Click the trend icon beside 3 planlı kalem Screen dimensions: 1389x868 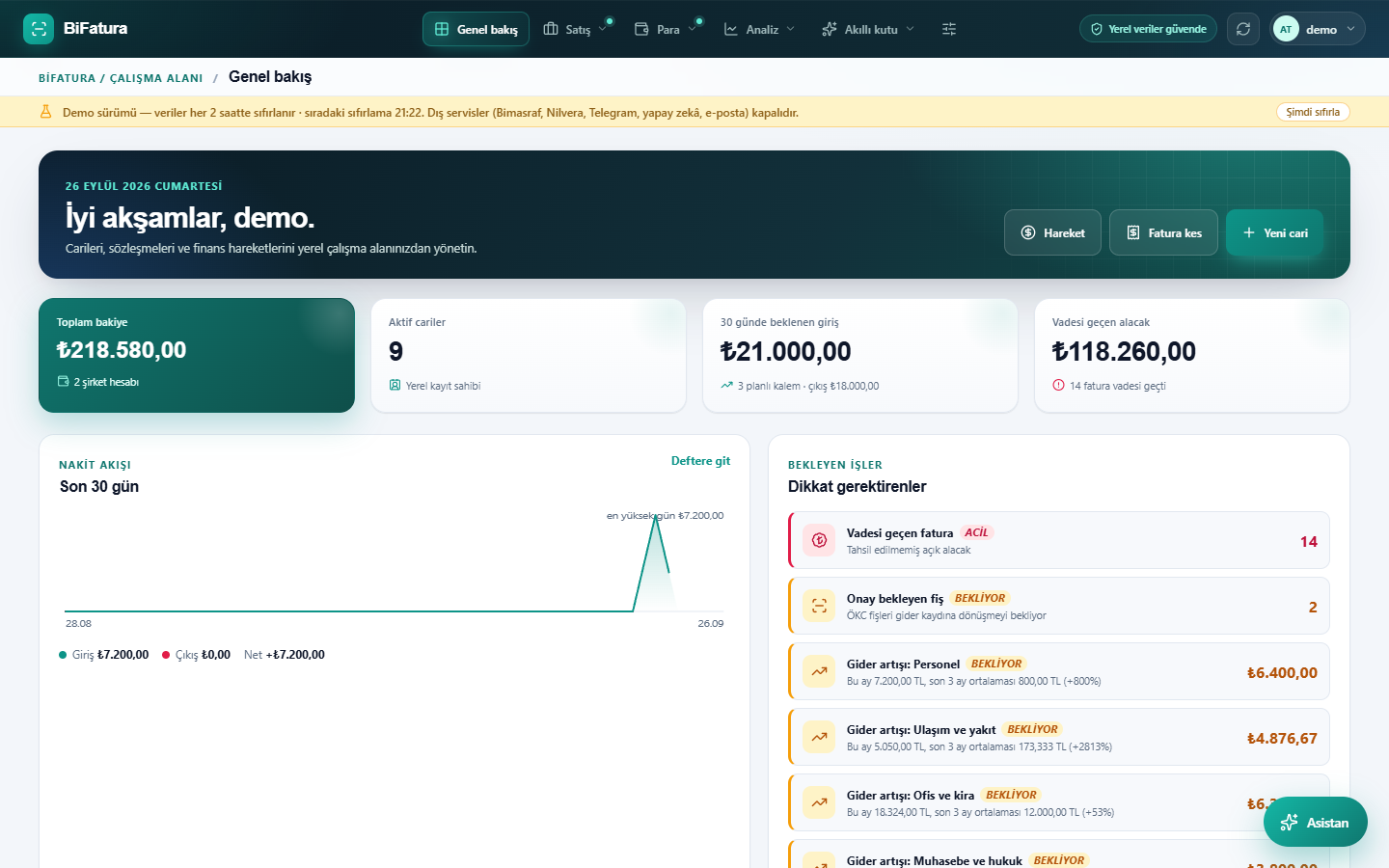click(726, 385)
